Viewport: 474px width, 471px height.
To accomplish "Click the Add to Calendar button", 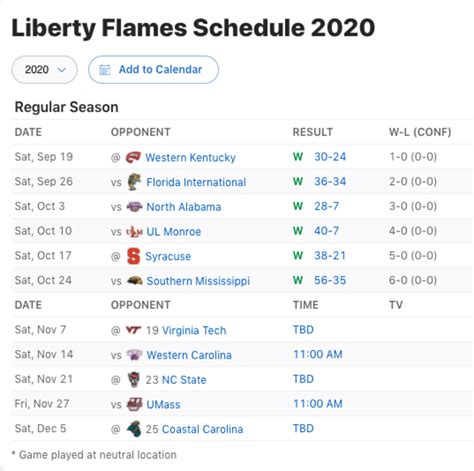I will pos(153,70).
